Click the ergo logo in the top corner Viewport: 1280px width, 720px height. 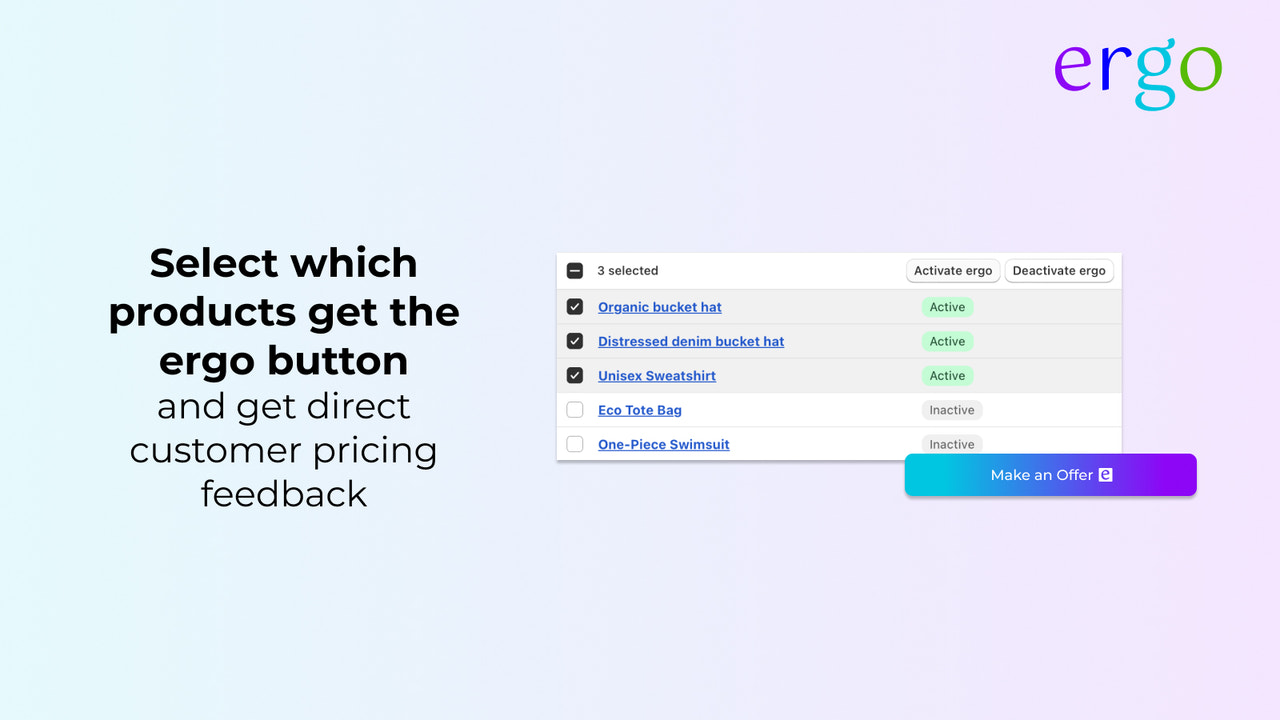[x=1137, y=72]
